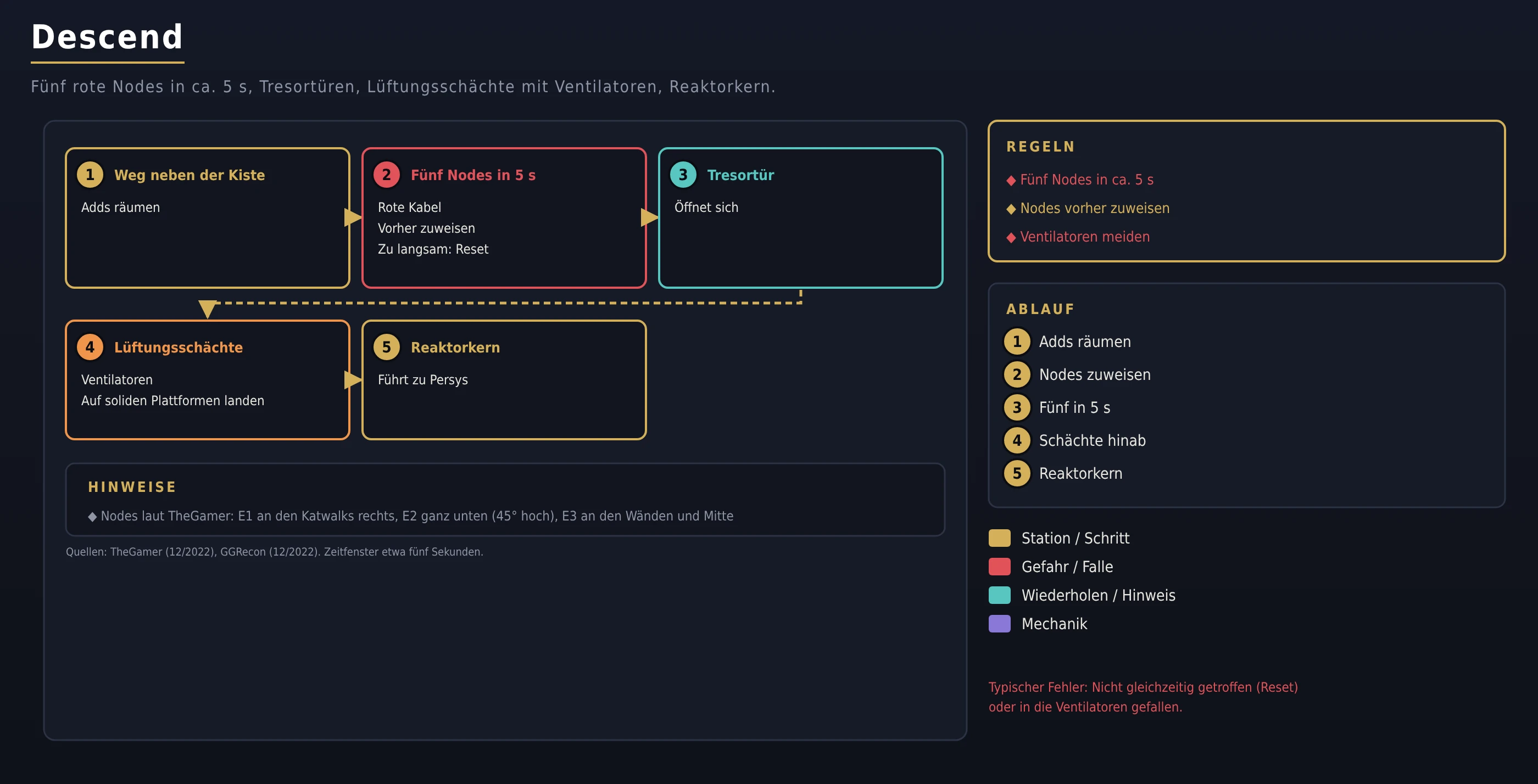Click Ablauf number 1 circle beside Adds räumen
Screen dimensions: 1538x784
click(1017, 342)
